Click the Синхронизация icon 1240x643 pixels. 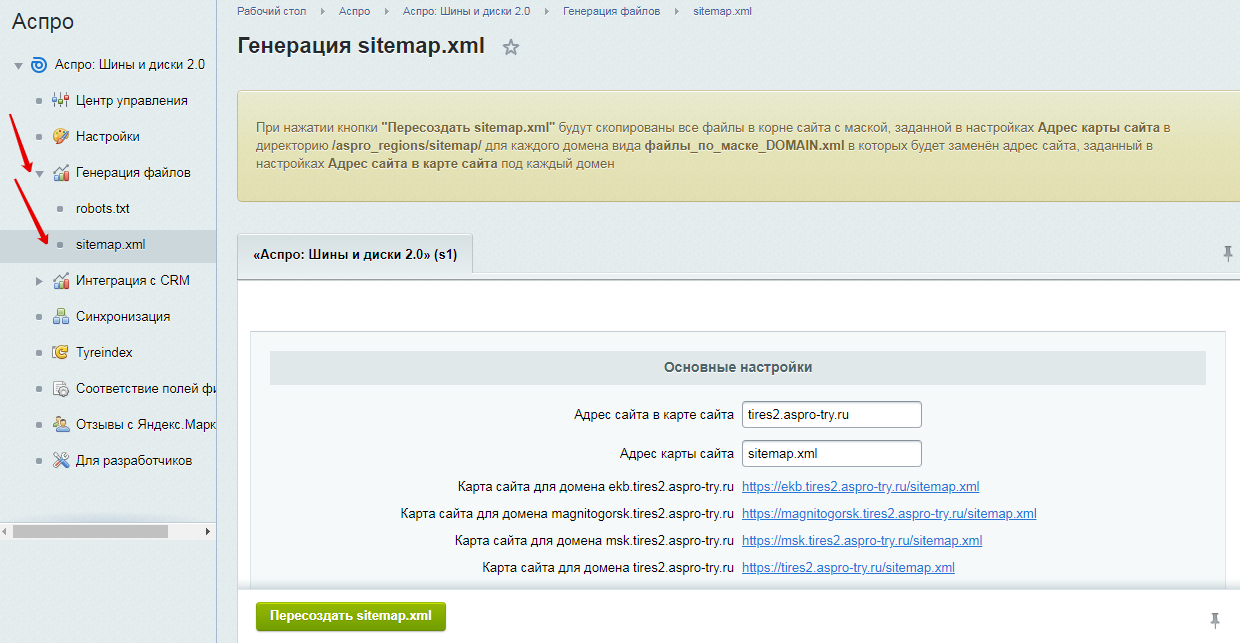[x=60, y=317]
